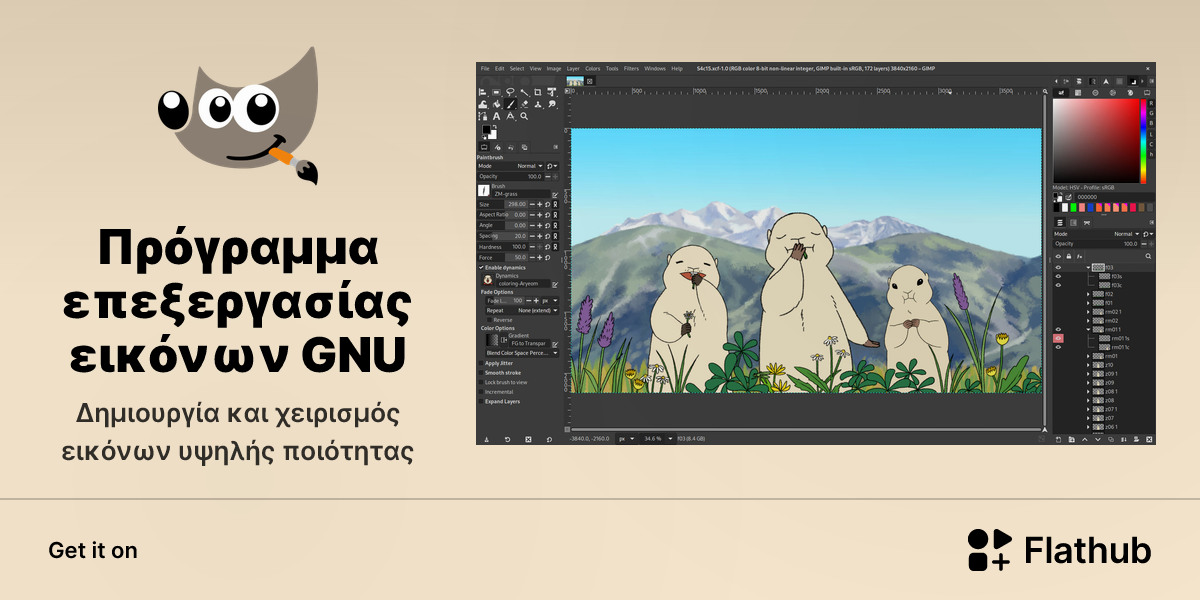Expand the f02 layer group
Viewport: 1200px width, 600px height.
click(1088, 294)
